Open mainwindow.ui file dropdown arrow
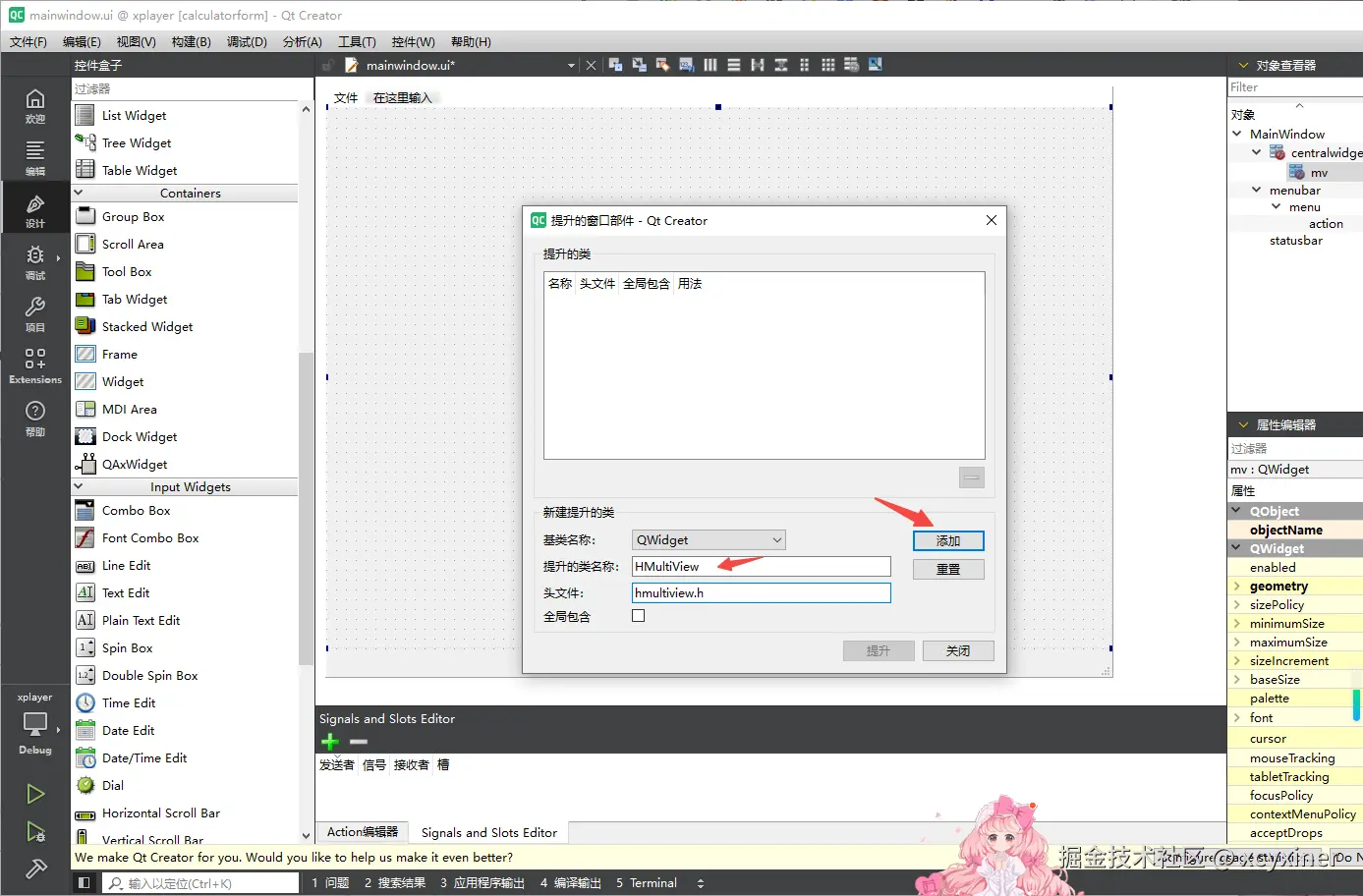The image size is (1363, 896). (x=571, y=66)
